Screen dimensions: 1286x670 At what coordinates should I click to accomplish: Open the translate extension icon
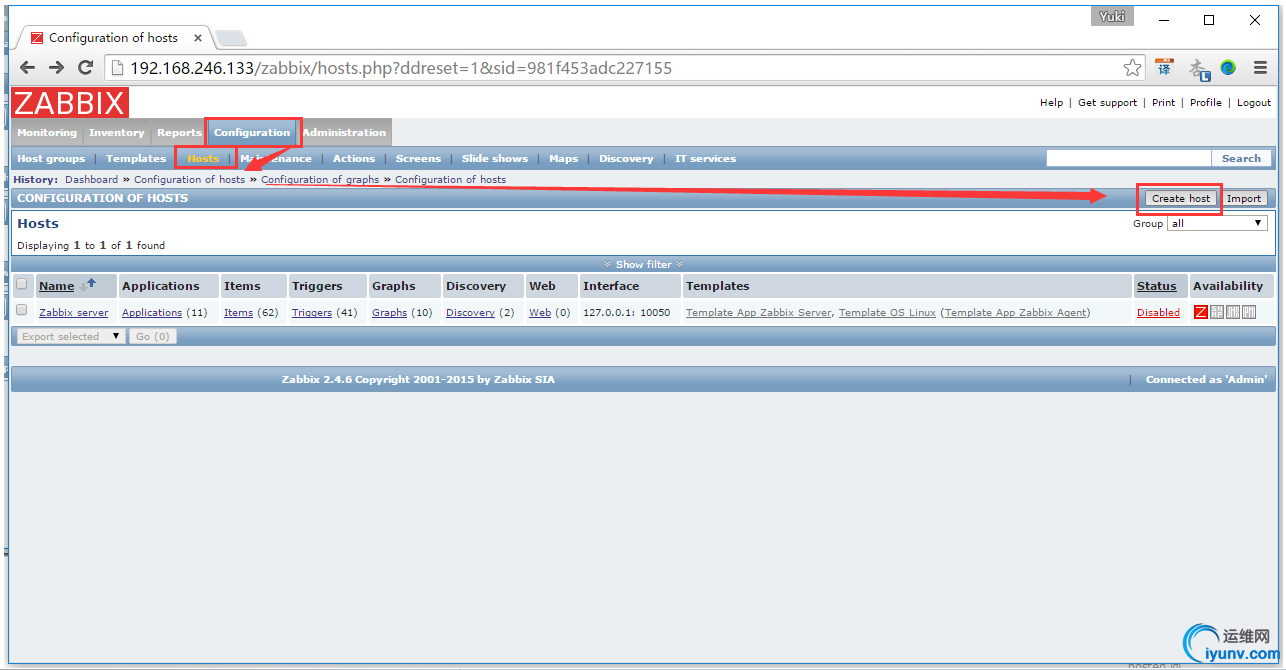pos(1165,68)
